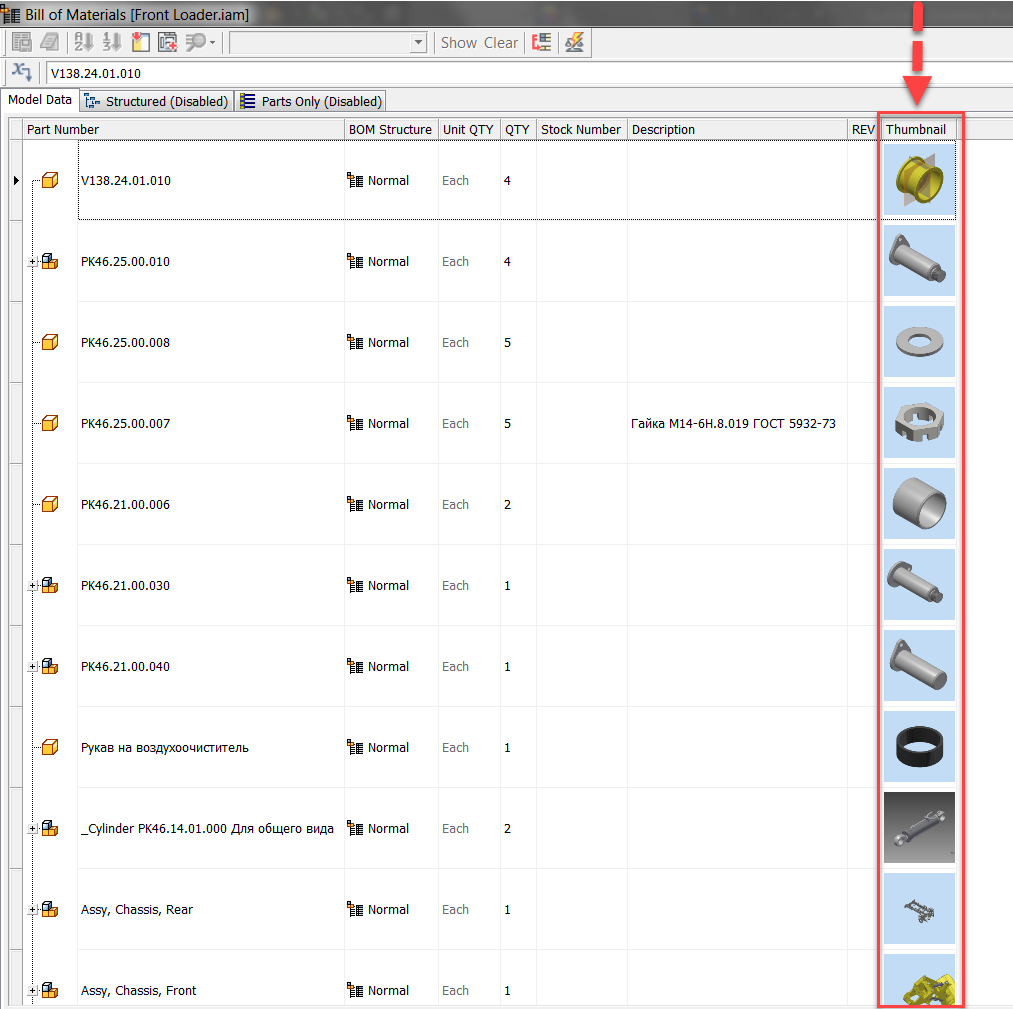Click the Thumbnail column header
This screenshot has width=1013, height=1009.
click(x=917, y=129)
